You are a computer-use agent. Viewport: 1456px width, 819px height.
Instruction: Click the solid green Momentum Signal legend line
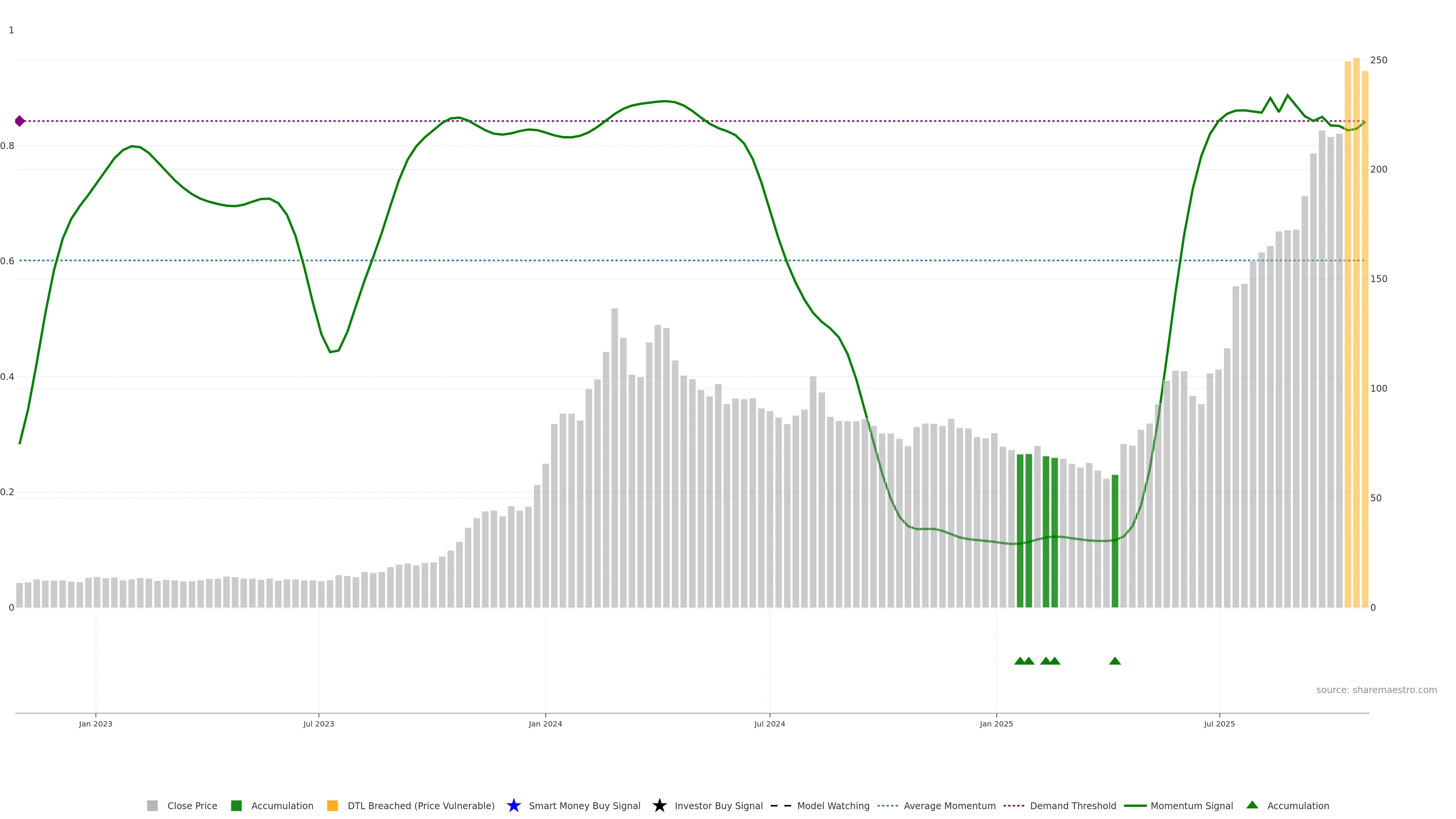coord(1135,805)
